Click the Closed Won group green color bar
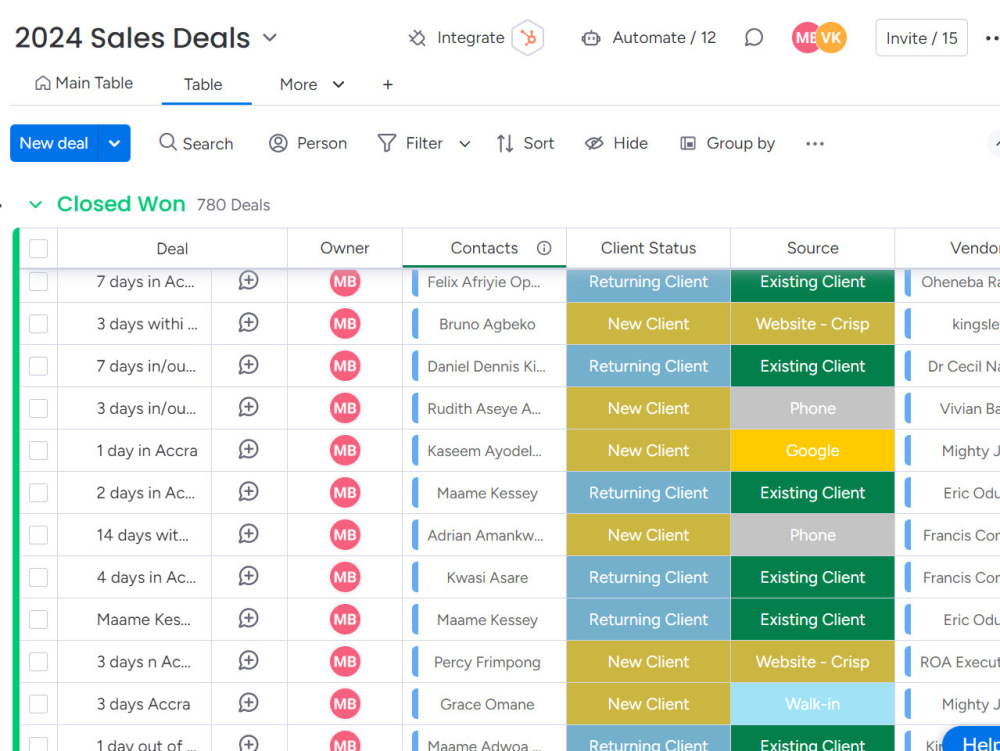The image size is (1000, 751). pos(16,489)
